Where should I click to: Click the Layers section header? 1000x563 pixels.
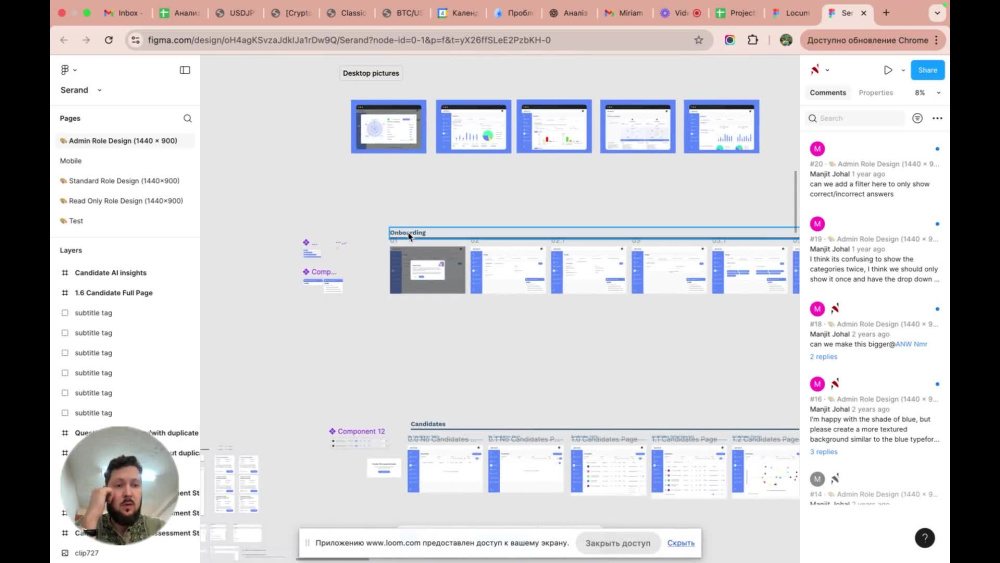pos(71,251)
